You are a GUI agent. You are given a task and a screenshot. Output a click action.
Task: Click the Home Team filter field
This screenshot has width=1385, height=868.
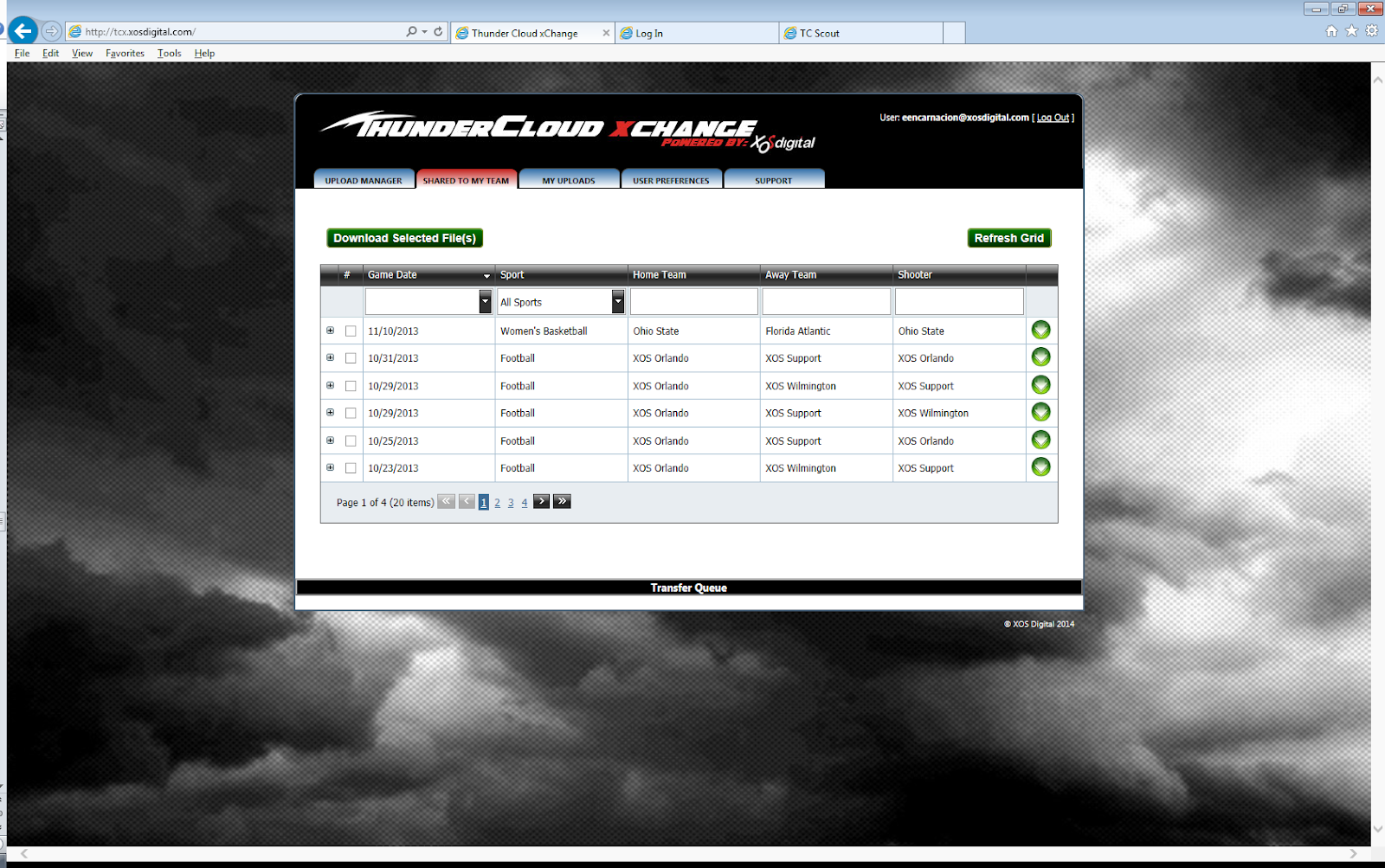click(694, 301)
